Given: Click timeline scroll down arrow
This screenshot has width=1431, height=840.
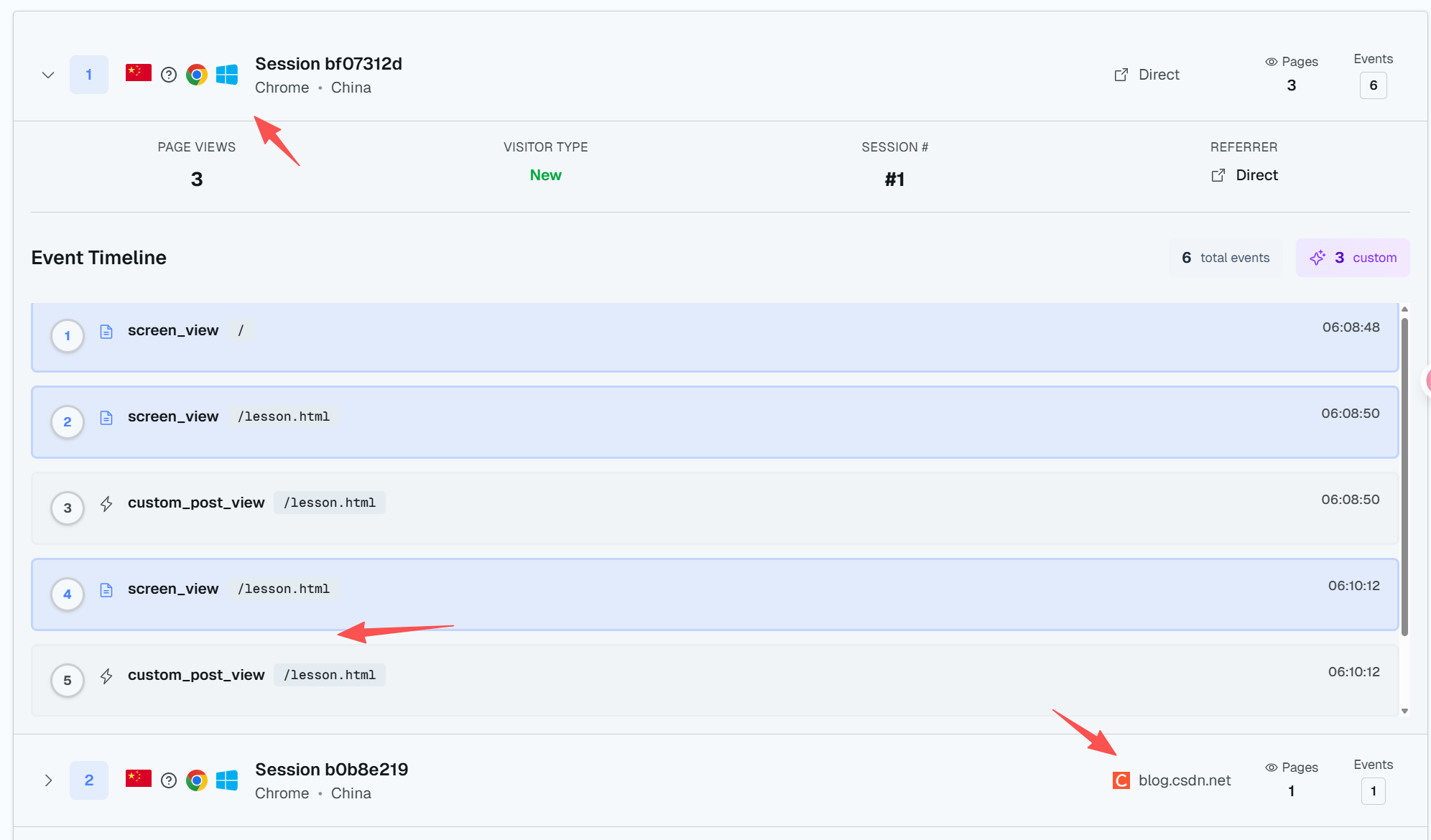Looking at the screenshot, I should pyautogui.click(x=1404, y=711).
